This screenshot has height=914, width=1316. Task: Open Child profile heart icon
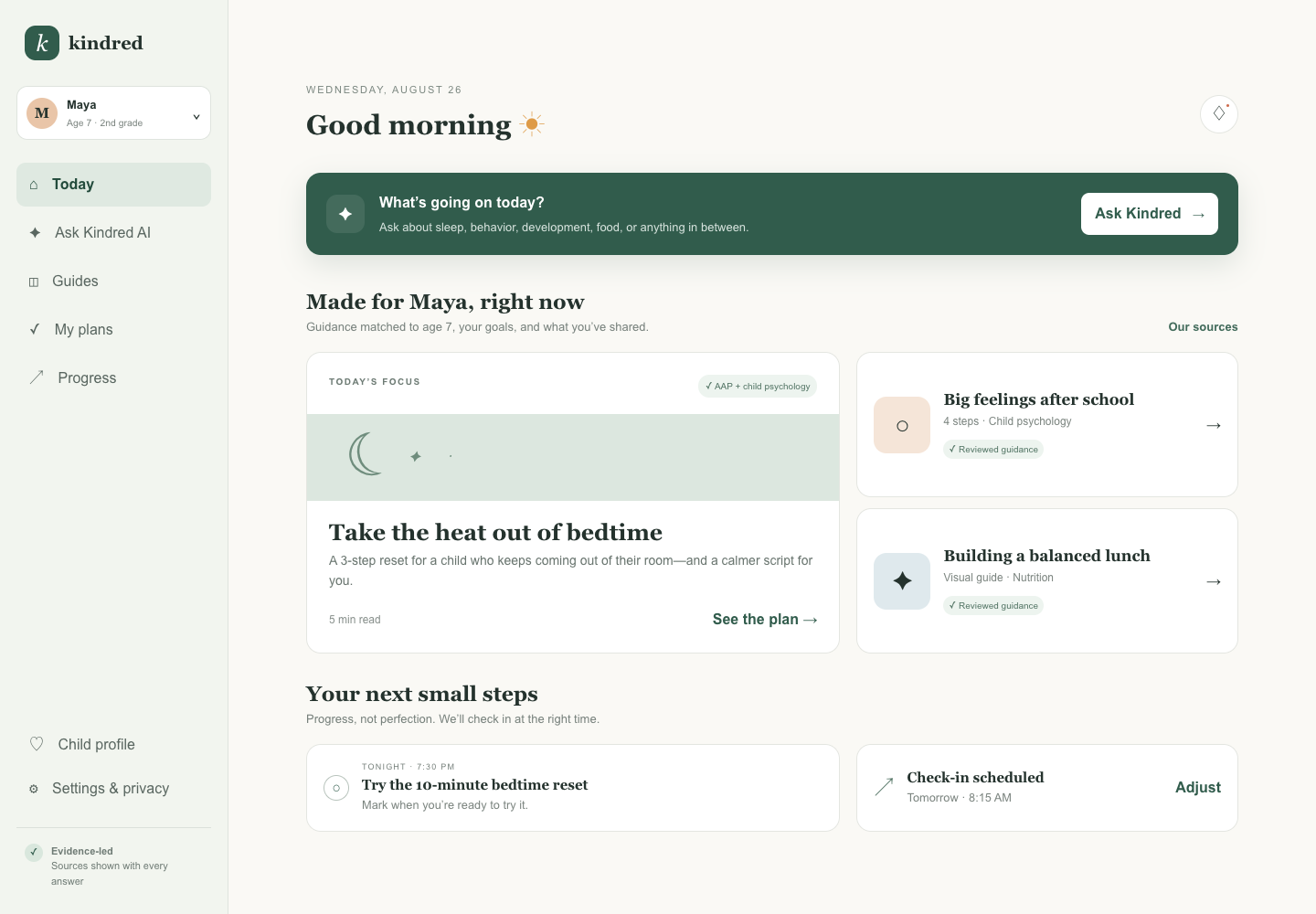click(x=37, y=744)
